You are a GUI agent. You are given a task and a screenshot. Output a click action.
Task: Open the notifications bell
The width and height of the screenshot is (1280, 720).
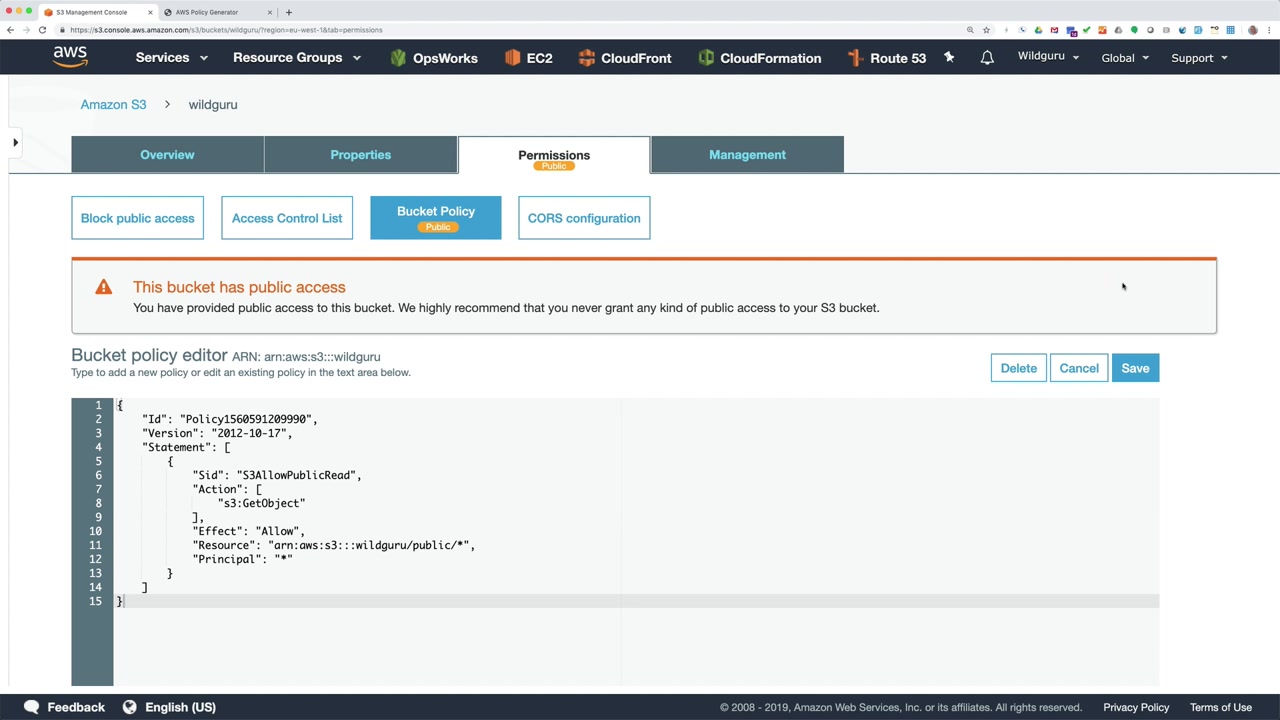[987, 58]
